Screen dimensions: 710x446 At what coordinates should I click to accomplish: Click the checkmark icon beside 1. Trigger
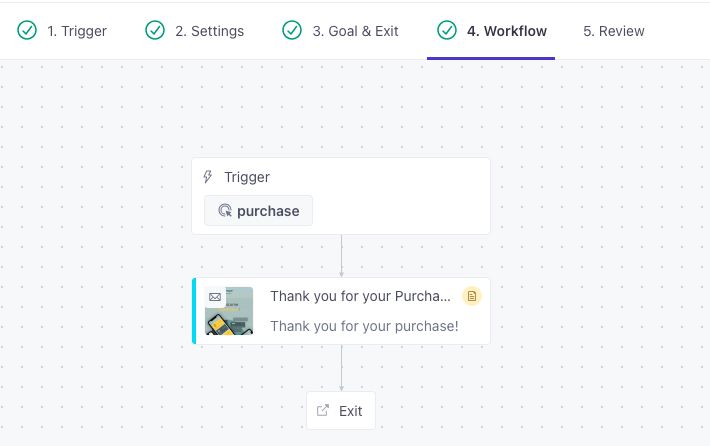pyautogui.click(x=27, y=30)
